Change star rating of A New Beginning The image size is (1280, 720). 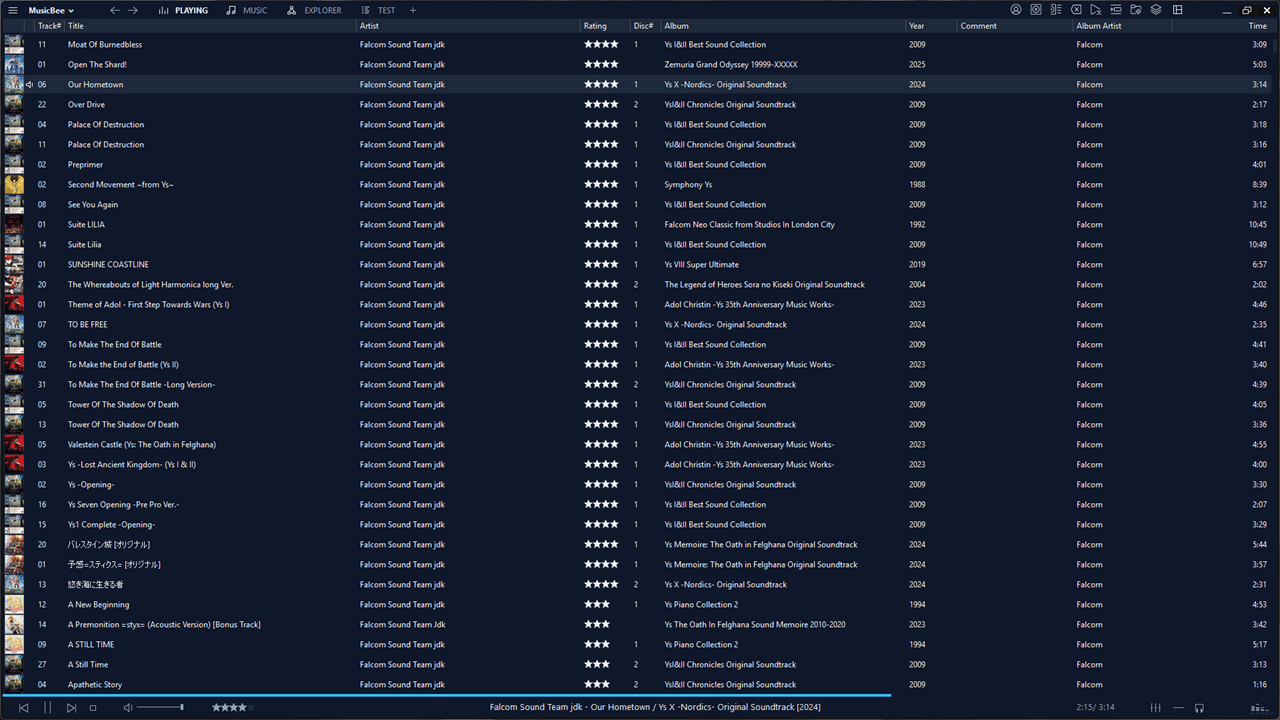point(597,605)
